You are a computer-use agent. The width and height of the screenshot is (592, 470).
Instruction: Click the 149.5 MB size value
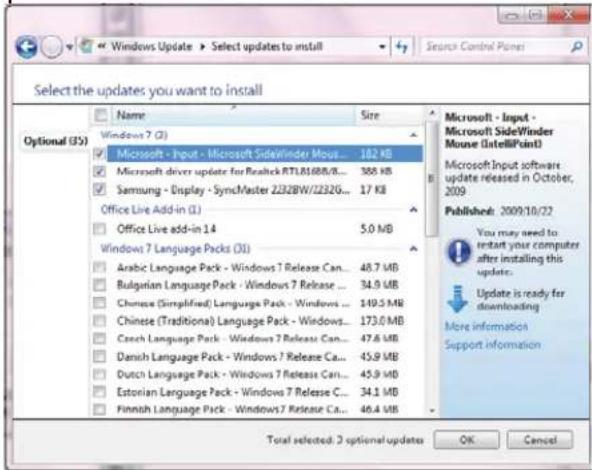[x=382, y=303]
